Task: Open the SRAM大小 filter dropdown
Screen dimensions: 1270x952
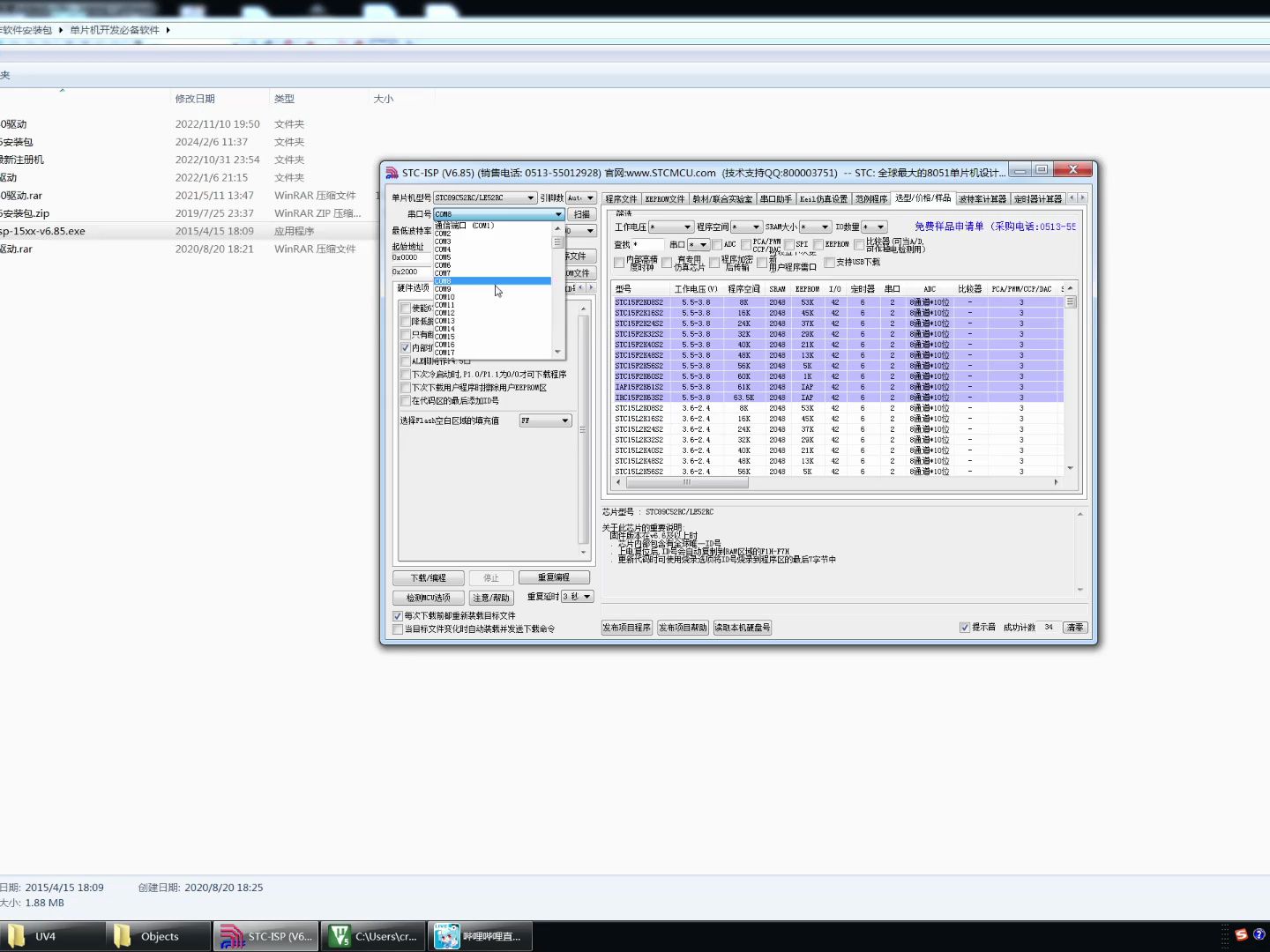Action: point(815,227)
